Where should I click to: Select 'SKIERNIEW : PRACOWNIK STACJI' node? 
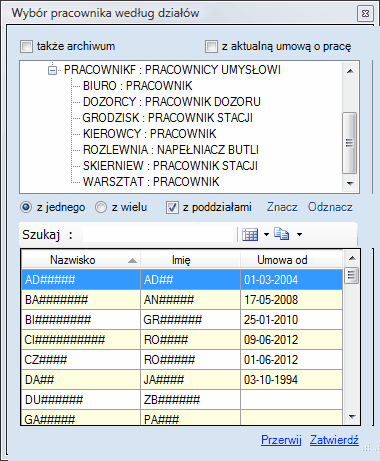point(170,166)
